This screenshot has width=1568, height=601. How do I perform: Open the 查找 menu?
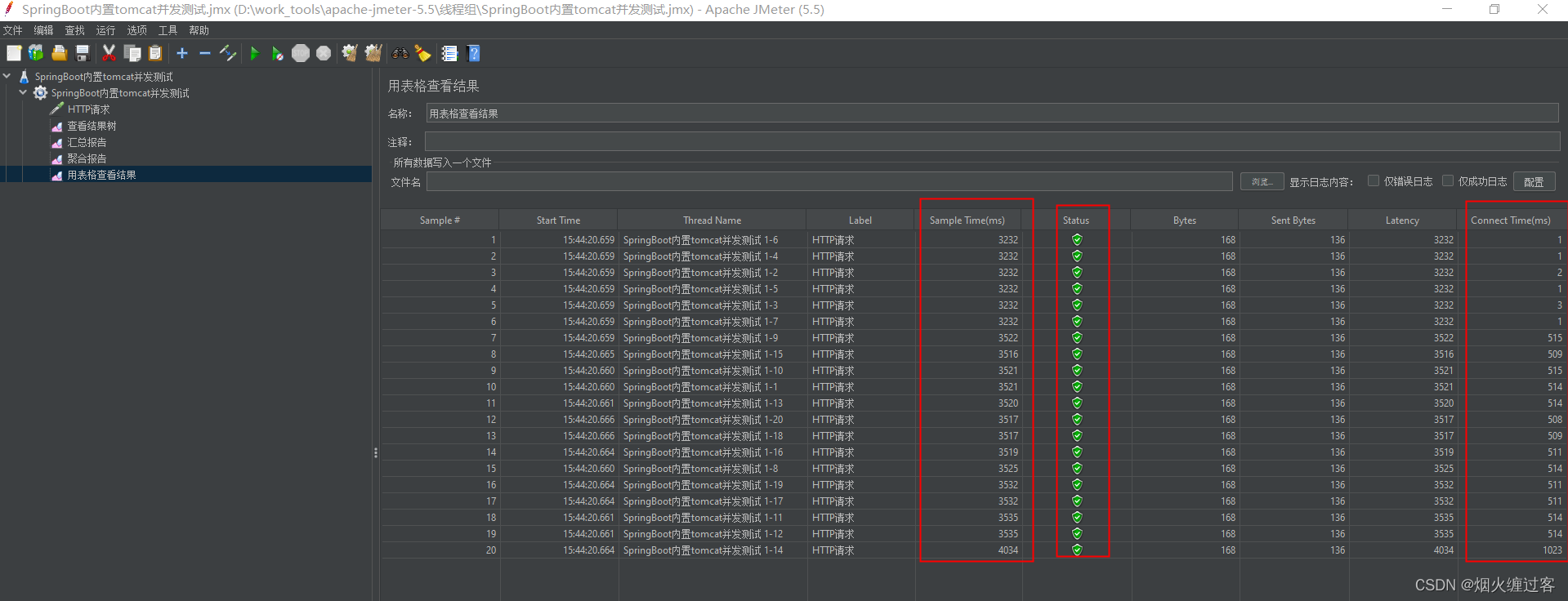click(75, 30)
